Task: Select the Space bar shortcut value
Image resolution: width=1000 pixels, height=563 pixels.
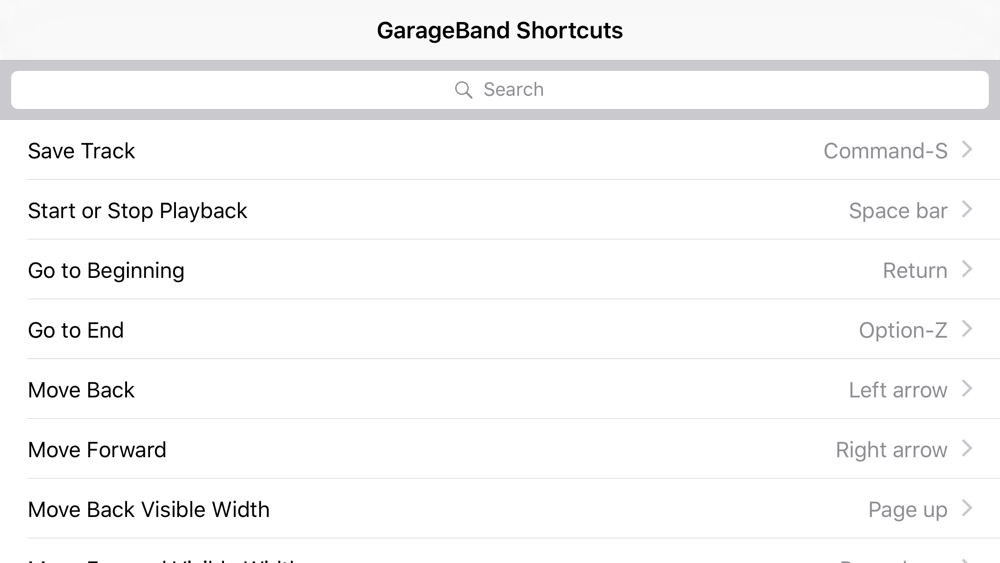Action: (897, 211)
